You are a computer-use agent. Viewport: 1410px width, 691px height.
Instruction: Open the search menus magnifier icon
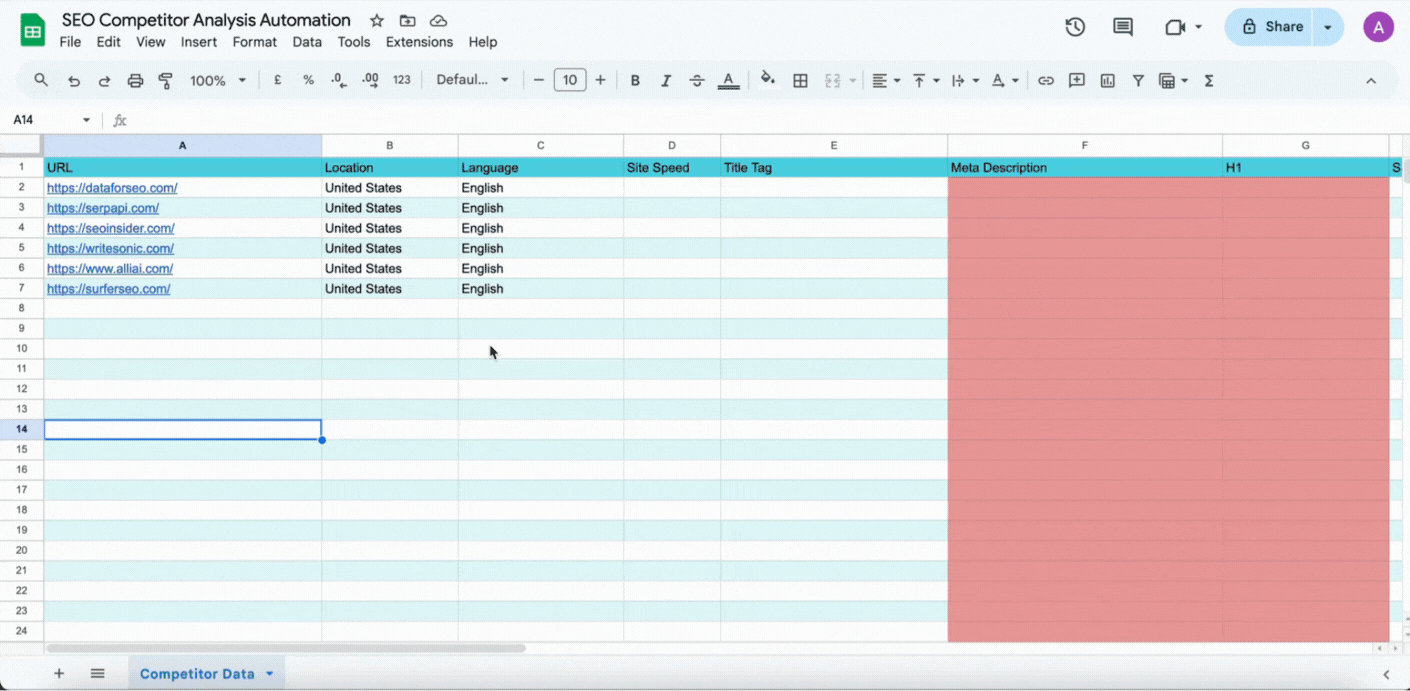pos(41,80)
